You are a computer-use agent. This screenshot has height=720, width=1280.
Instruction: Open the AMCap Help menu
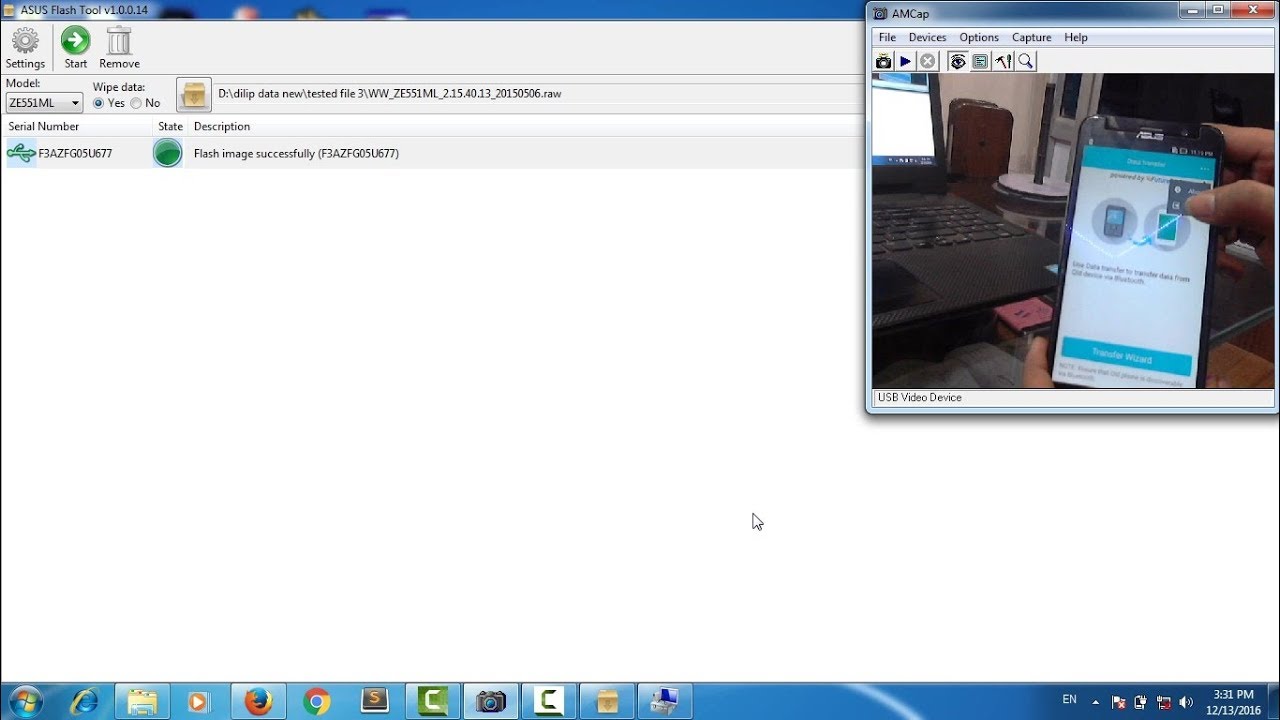1076,37
